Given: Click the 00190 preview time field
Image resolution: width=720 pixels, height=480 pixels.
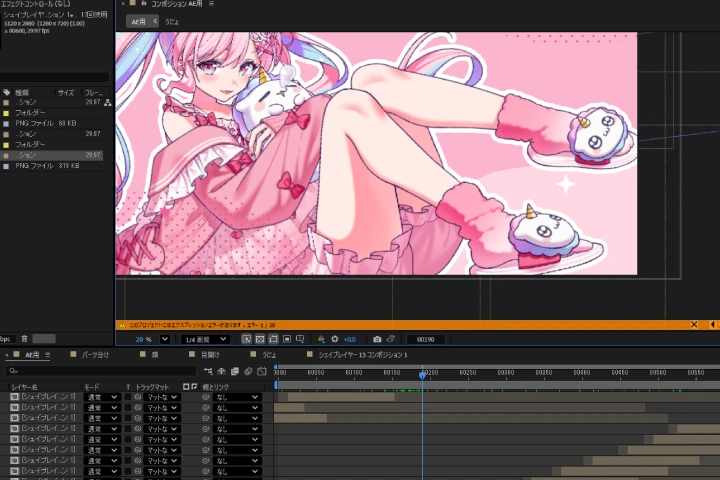Looking at the screenshot, I should (425, 339).
